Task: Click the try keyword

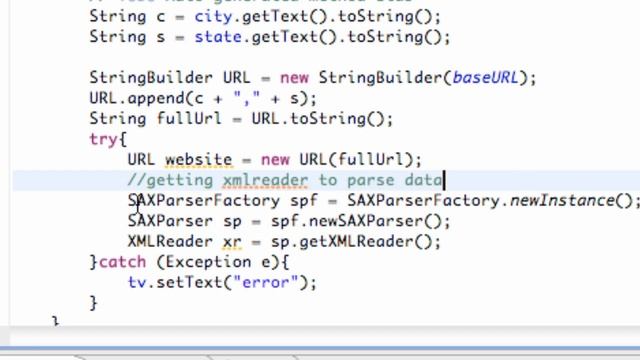Action: (x=104, y=139)
